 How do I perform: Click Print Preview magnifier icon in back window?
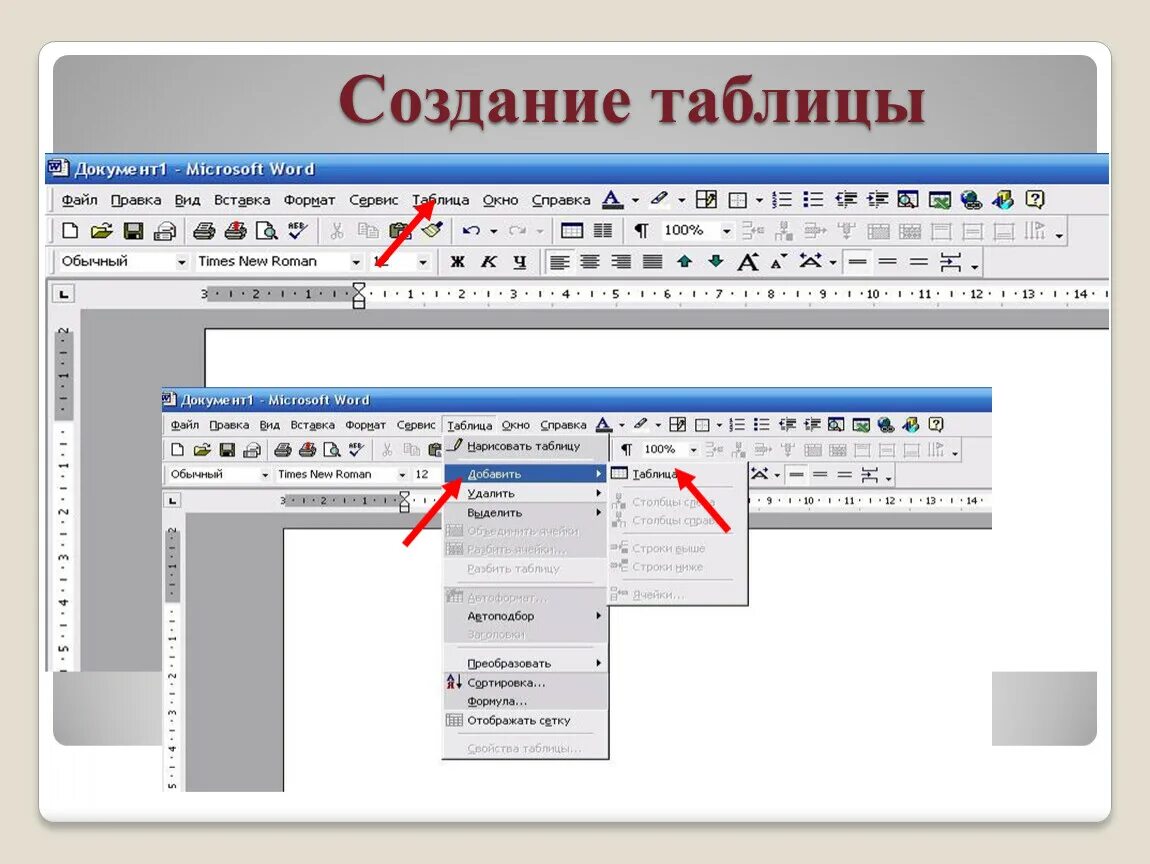(x=266, y=231)
